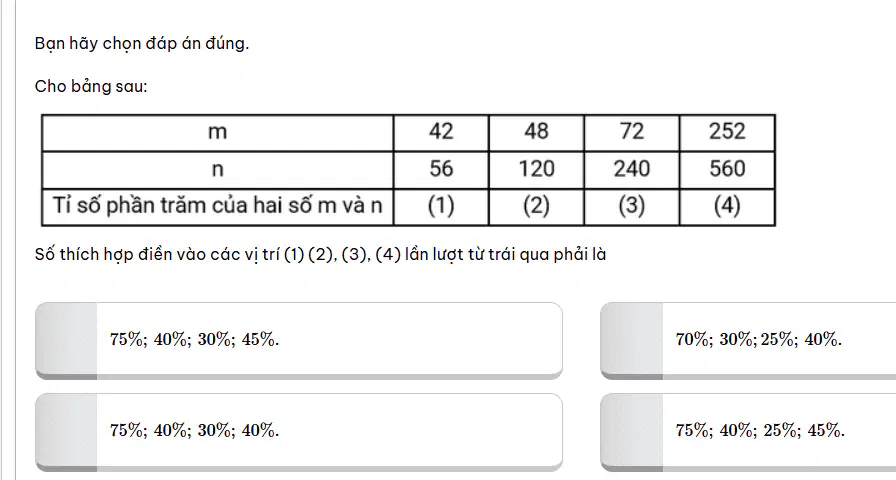This screenshot has height=480, width=896.
Task: Select answer 70%; 30%; 25%; 40%.
Action: coord(749,341)
